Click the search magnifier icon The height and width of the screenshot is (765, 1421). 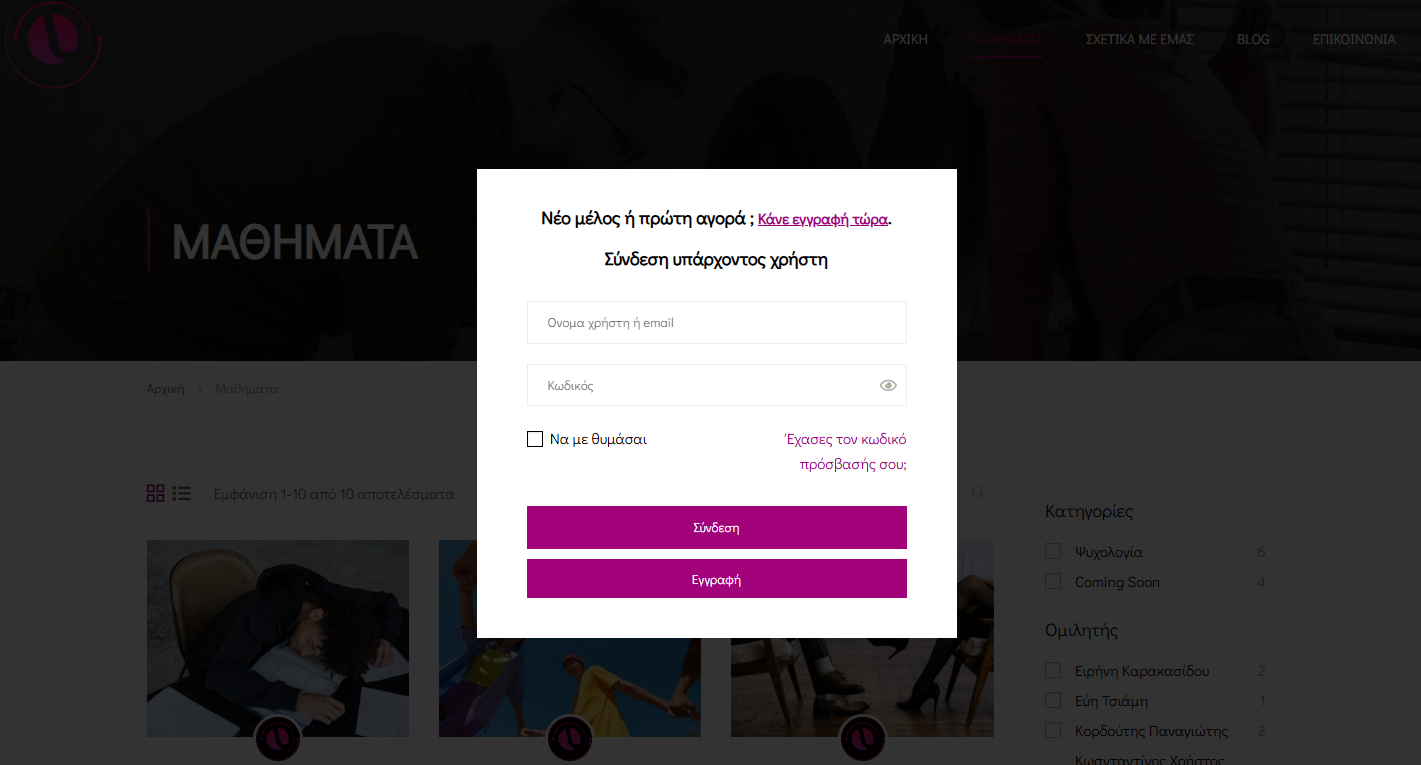[x=979, y=493]
